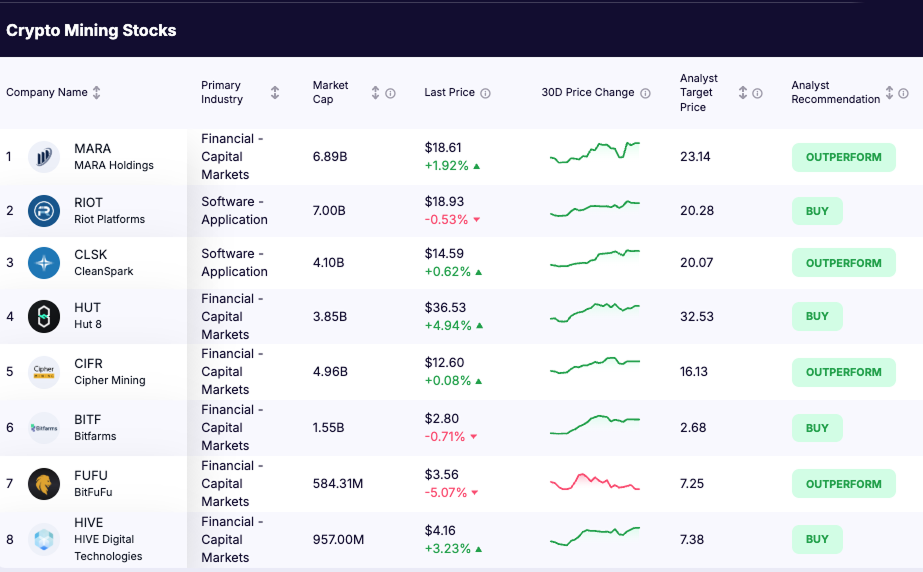
Task: Sort by Analyst Target Price arrows
Action: [743, 93]
